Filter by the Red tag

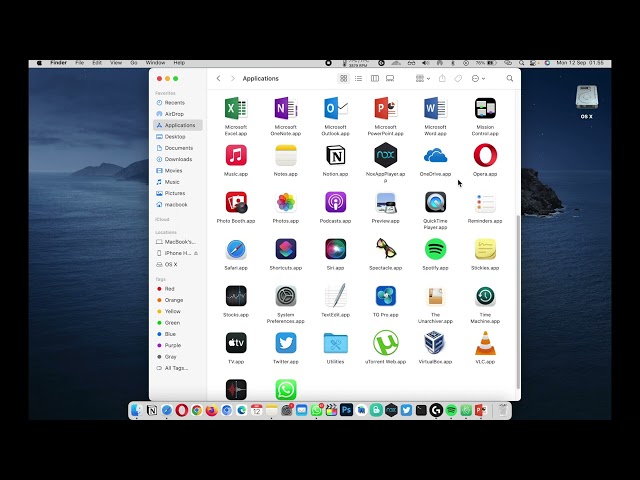[178, 289]
